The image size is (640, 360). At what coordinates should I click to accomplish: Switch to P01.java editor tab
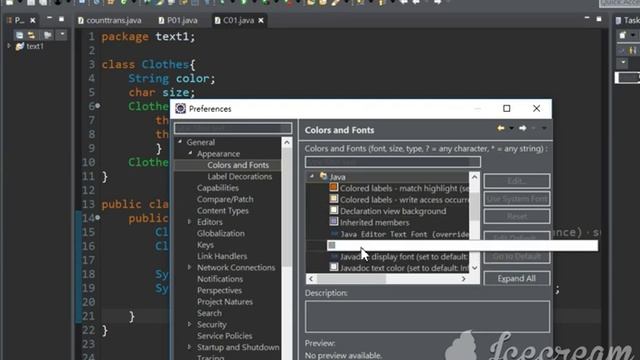point(178,20)
